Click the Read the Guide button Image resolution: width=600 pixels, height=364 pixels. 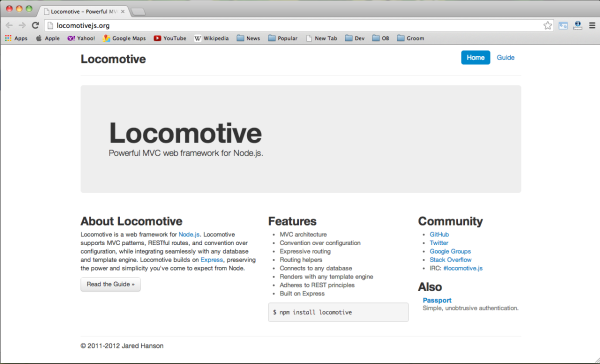[111, 284]
